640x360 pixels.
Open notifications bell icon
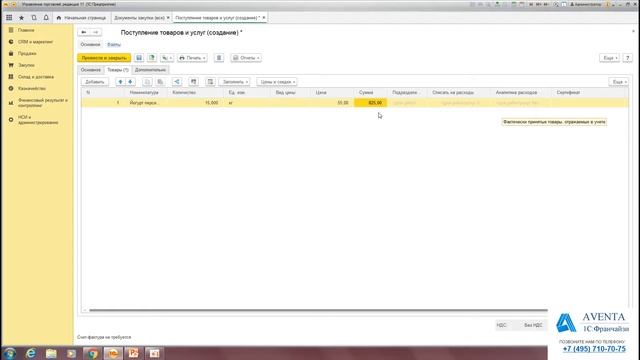(x=46, y=18)
